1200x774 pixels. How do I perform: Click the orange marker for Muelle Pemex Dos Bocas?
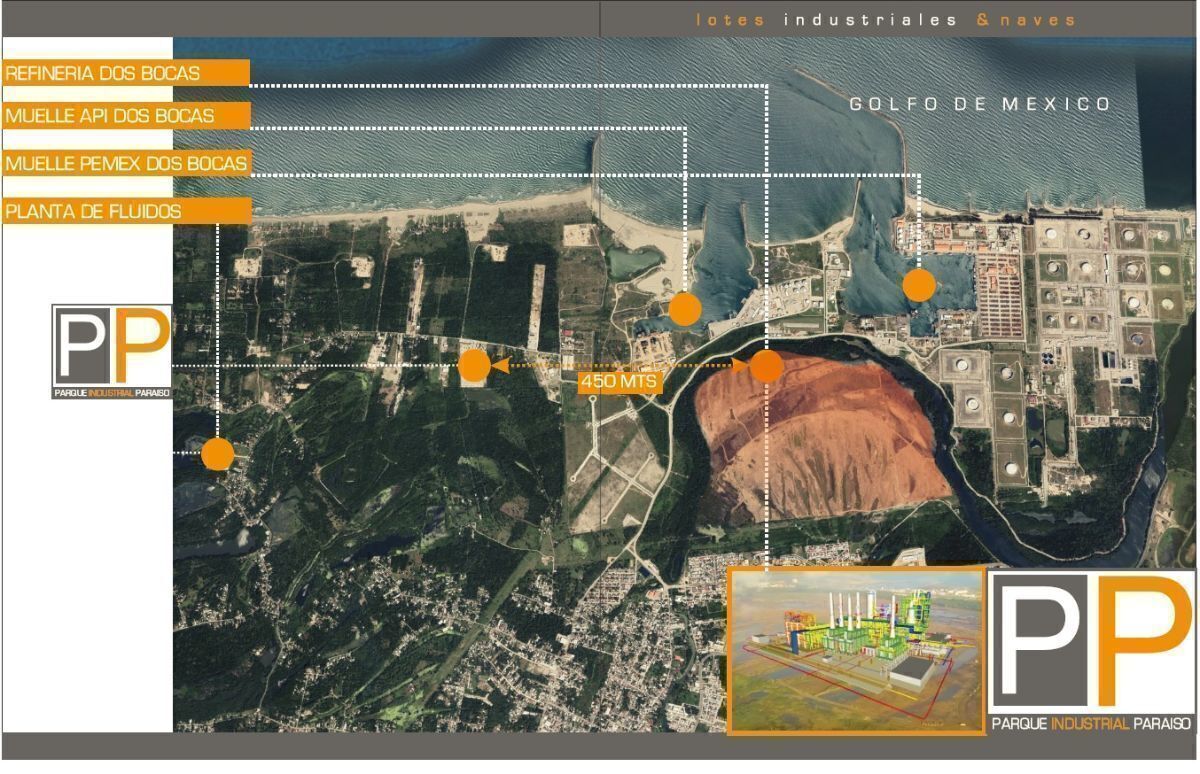point(918,285)
